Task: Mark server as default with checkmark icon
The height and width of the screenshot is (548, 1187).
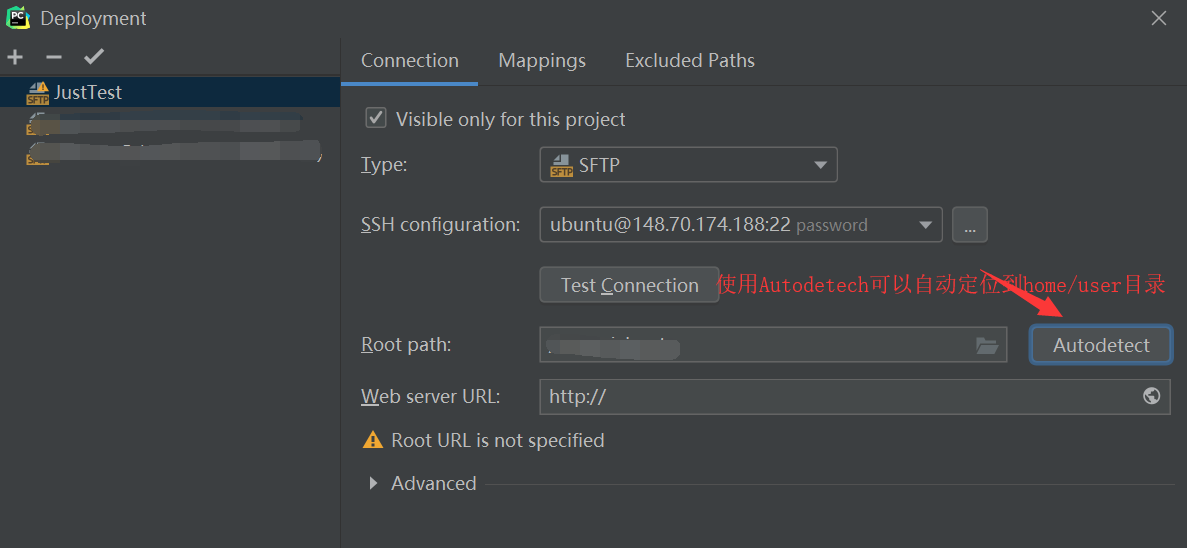Action: (94, 57)
